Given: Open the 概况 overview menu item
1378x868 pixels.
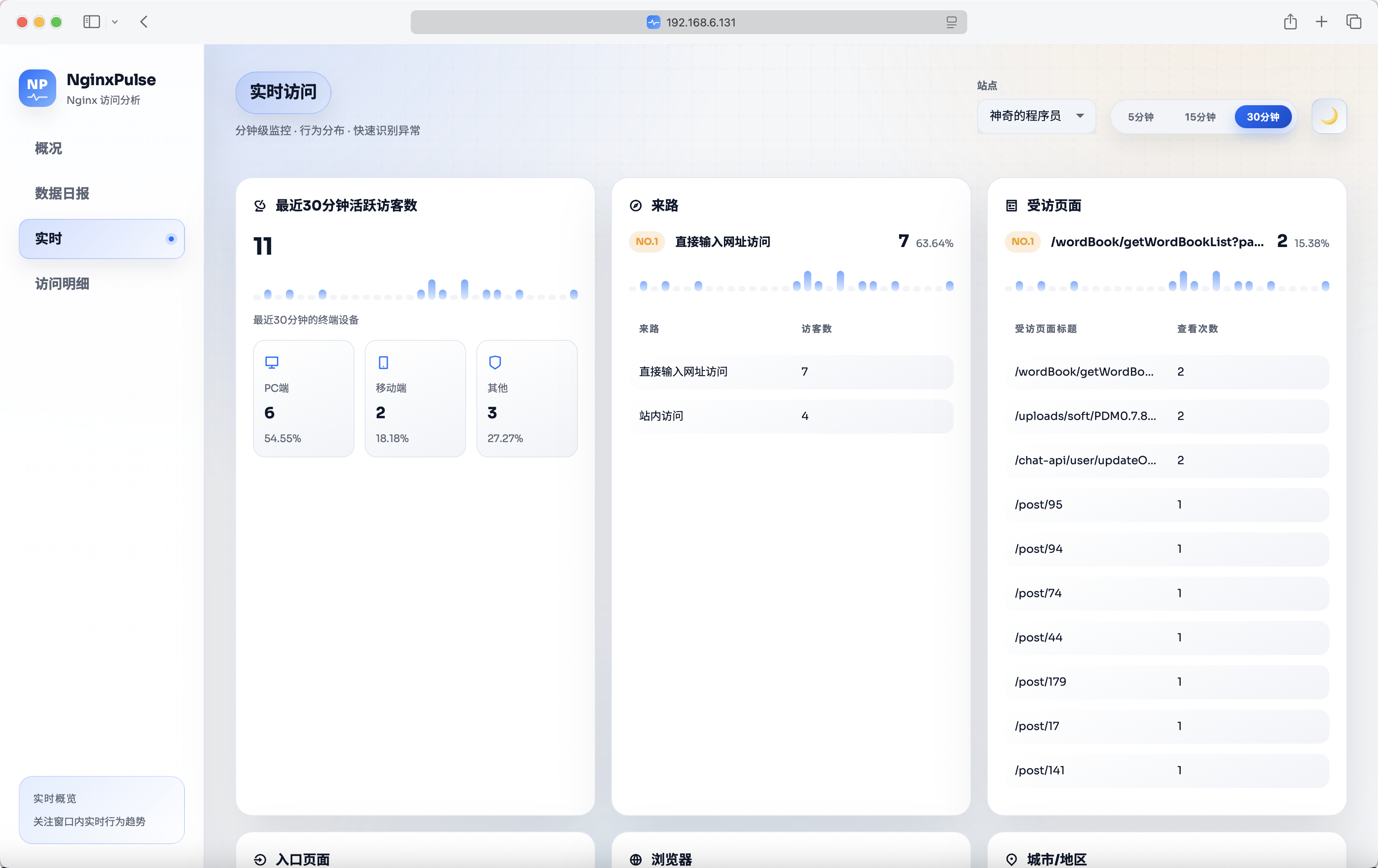Looking at the screenshot, I should coord(49,148).
